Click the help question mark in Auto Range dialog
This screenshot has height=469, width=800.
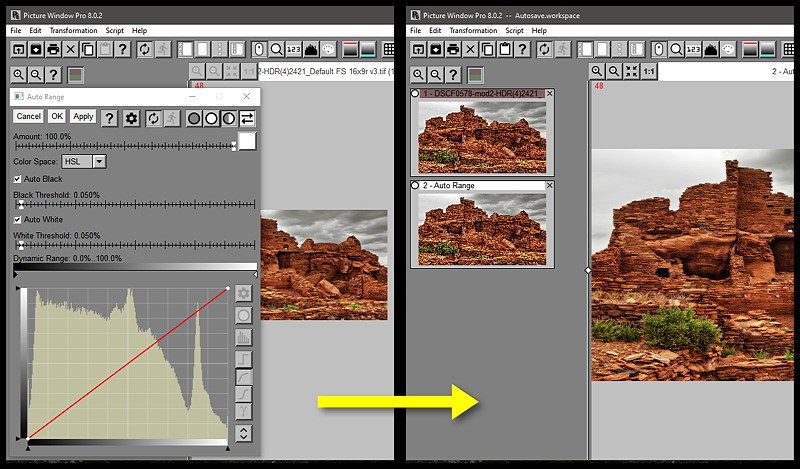click(x=110, y=118)
